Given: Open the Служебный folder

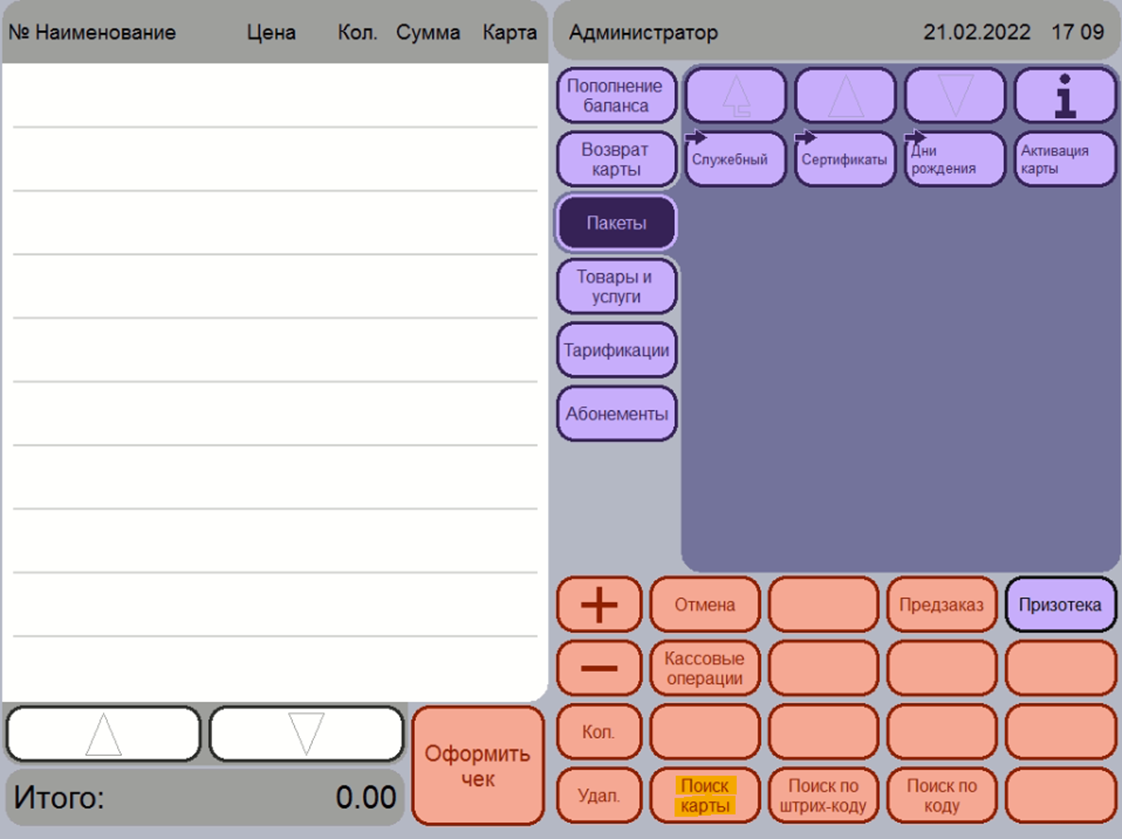Looking at the screenshot, I should tap(736, 159).
